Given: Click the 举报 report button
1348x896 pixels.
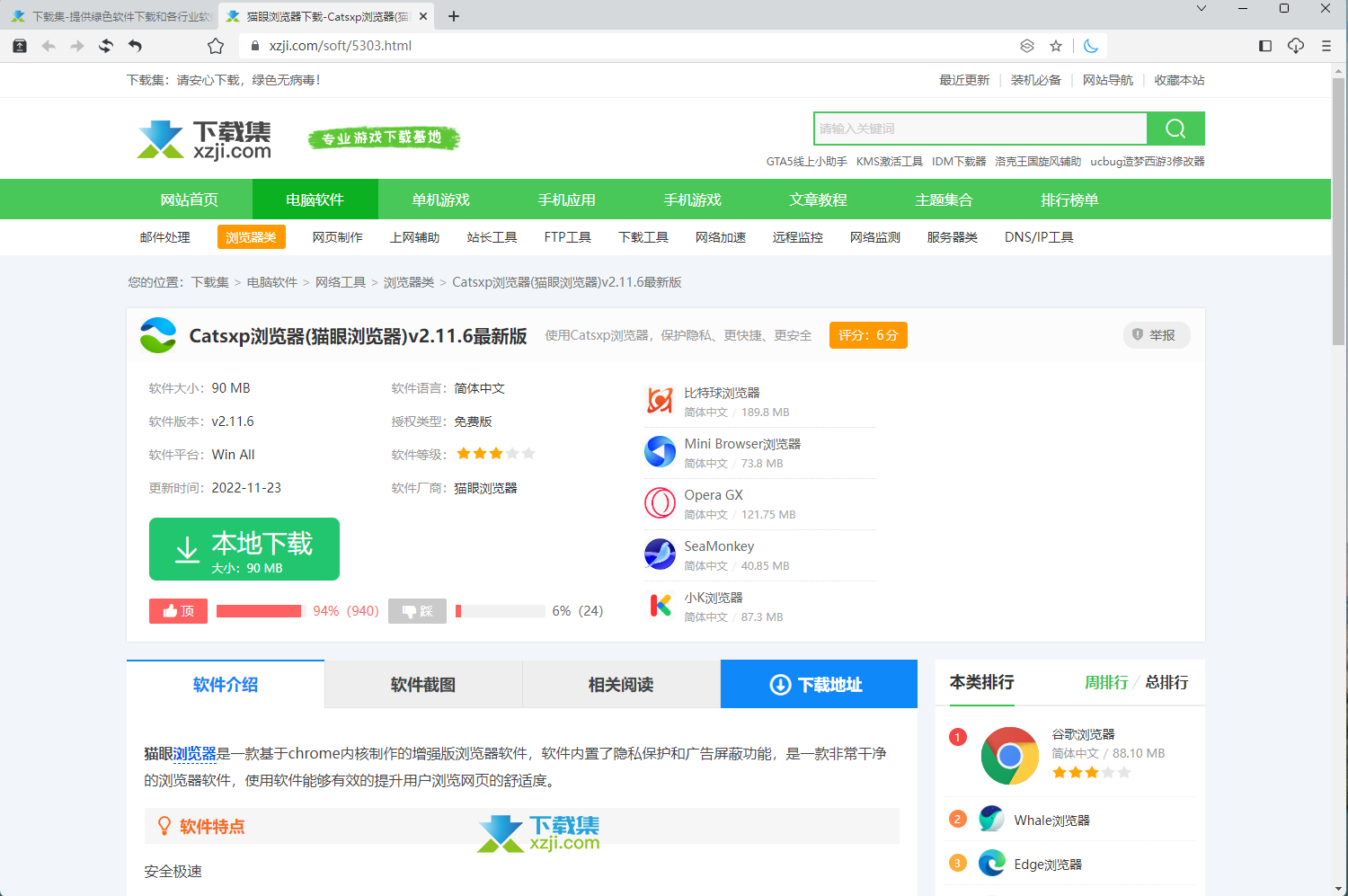Looking at the screenshot, I should (1156, 335).
